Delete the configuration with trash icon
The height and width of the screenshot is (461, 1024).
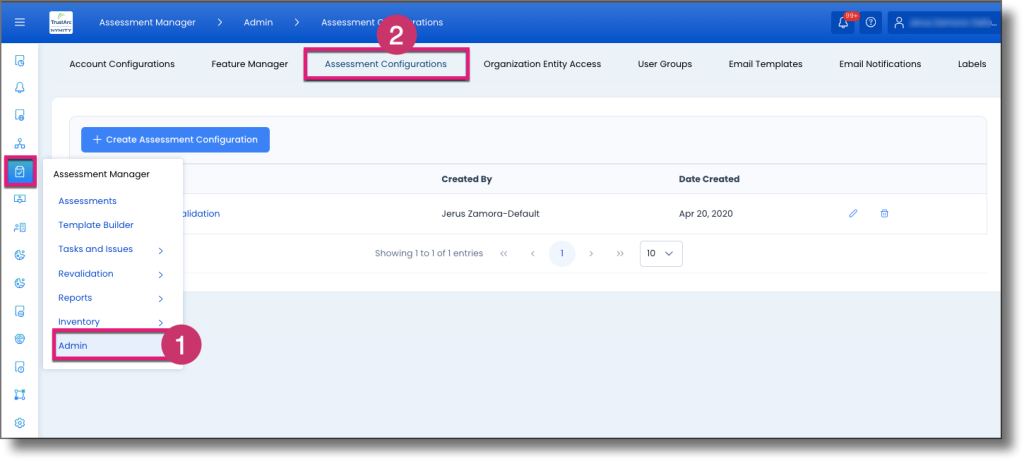click(884, 214)
